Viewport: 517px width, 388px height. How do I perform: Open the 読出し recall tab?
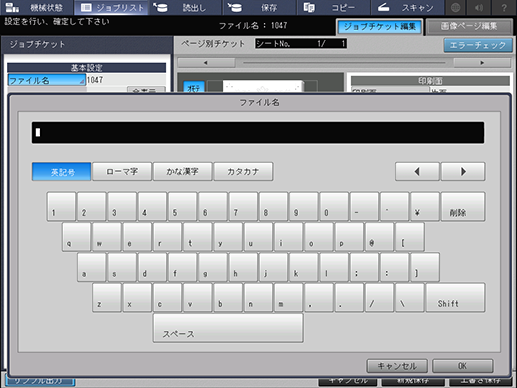(x=186, y=7)
